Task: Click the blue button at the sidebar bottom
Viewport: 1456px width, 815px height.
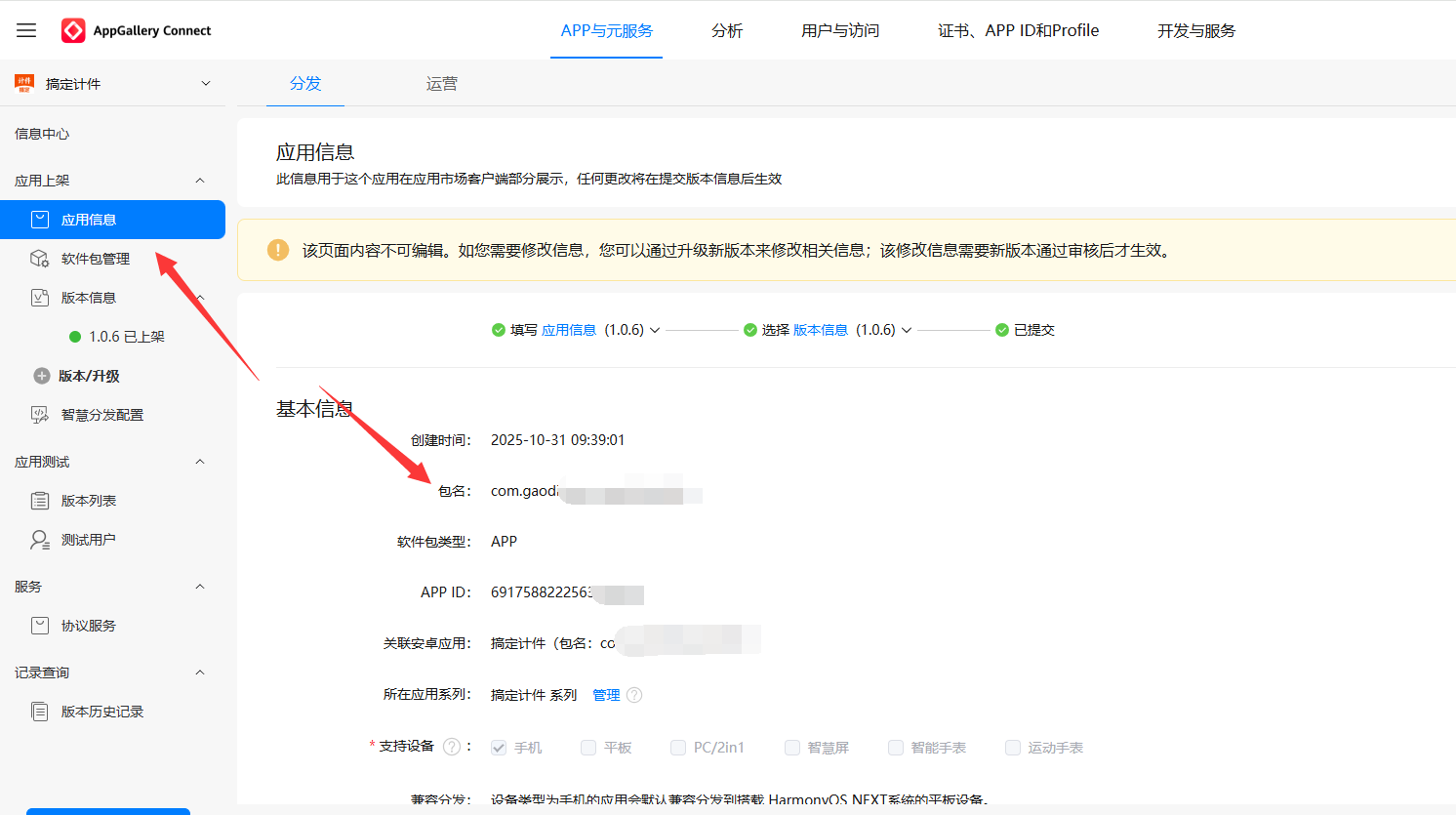Action: (108, 811)
